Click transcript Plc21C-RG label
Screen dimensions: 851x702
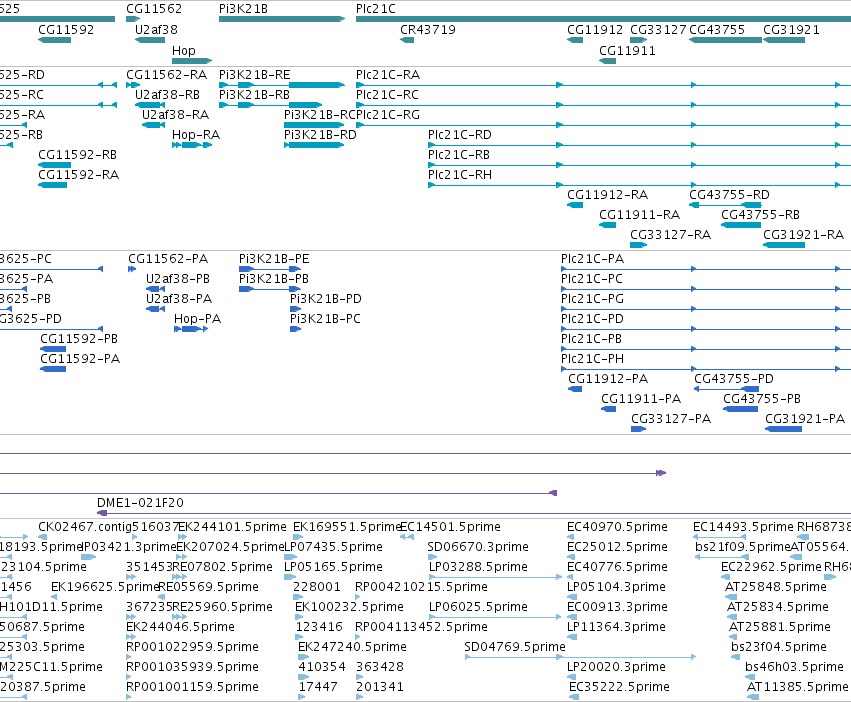(388, 115)
